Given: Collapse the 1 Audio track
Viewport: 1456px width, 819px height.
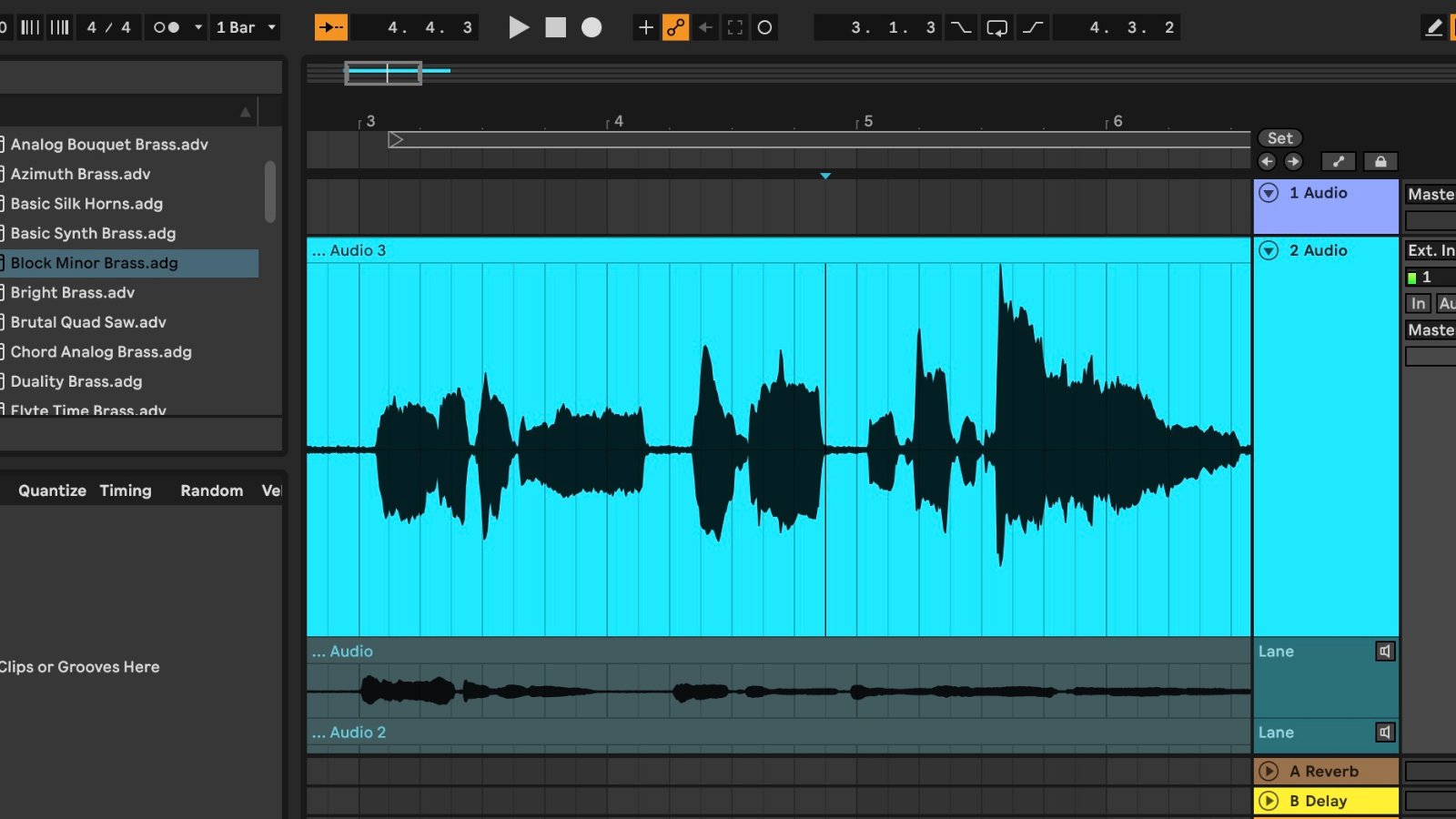Looking at the screenshot, I should click(1269, 193).
